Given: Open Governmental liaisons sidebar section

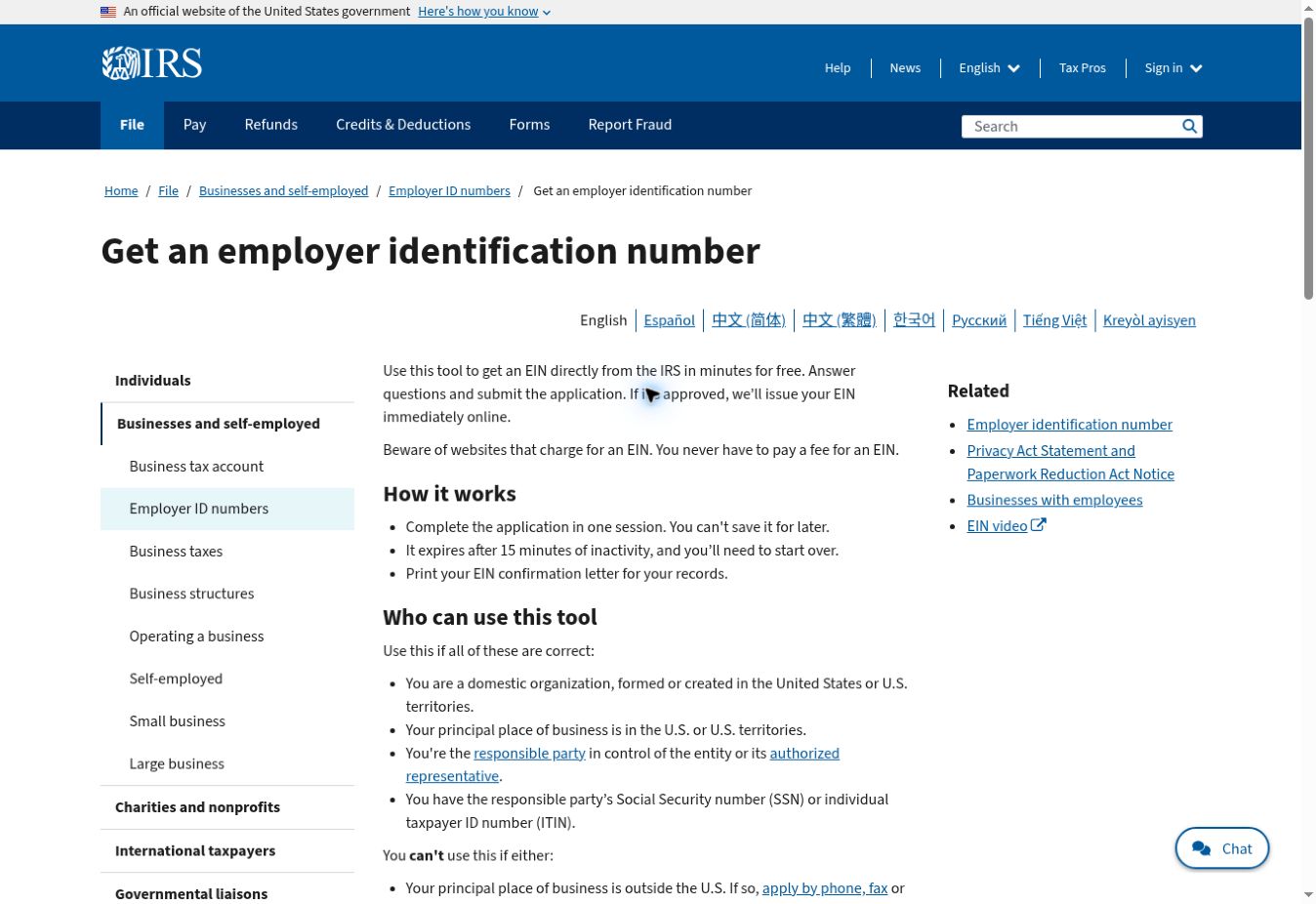Looking at the screenshot, I should click(x=227, y=894).
